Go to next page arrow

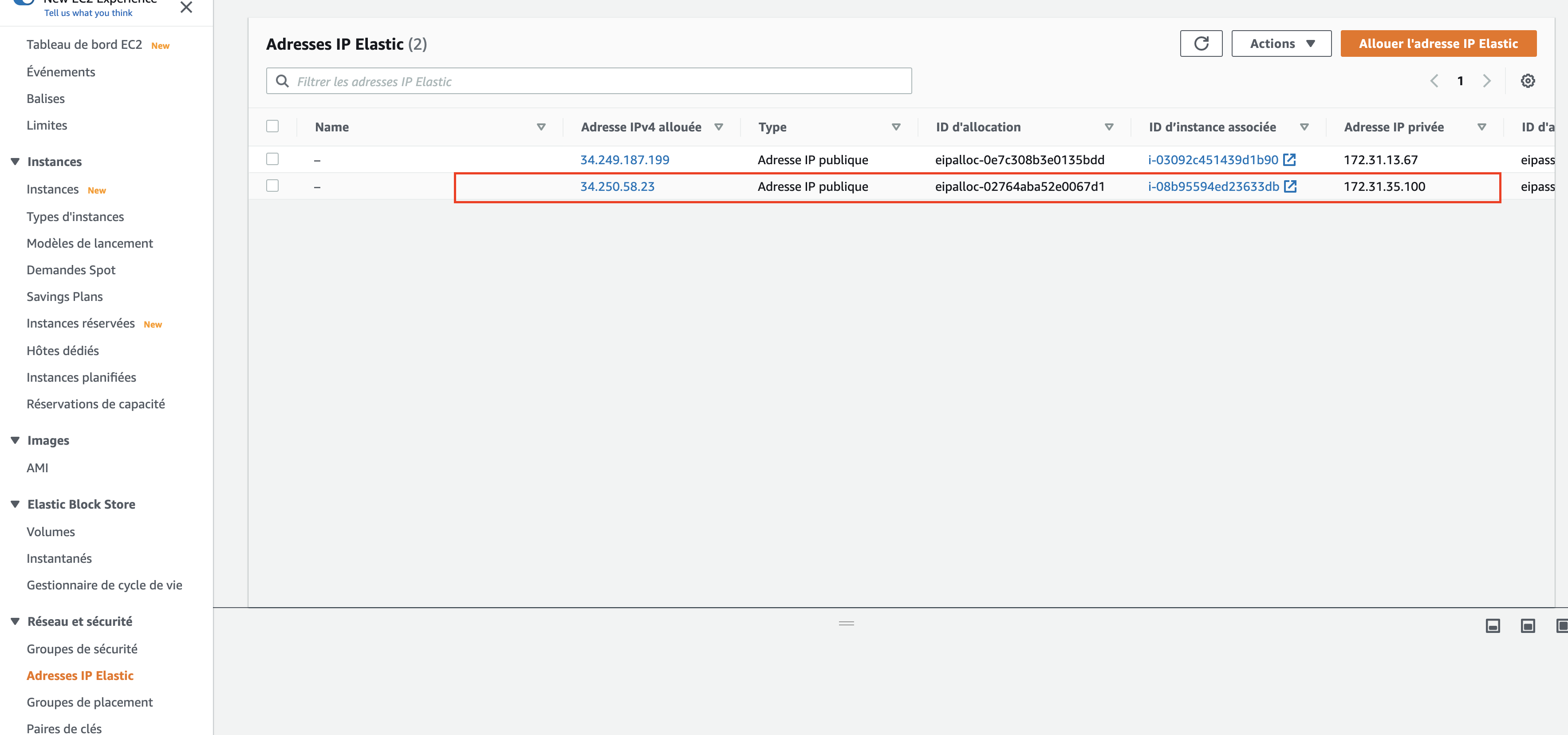click(1486, 81)
